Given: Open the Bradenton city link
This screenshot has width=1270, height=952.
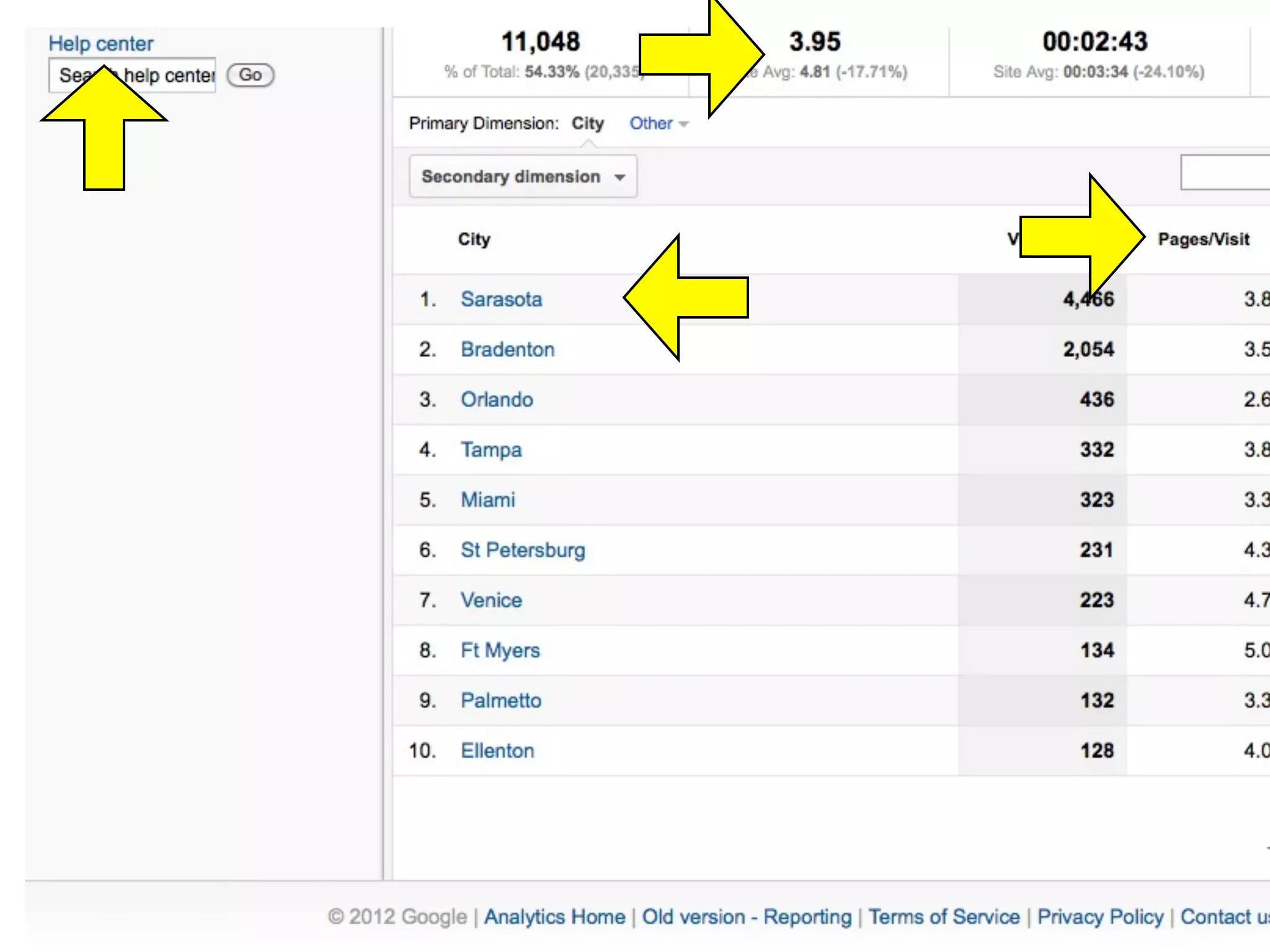Looking at the screenshot, I should point(507,350).
